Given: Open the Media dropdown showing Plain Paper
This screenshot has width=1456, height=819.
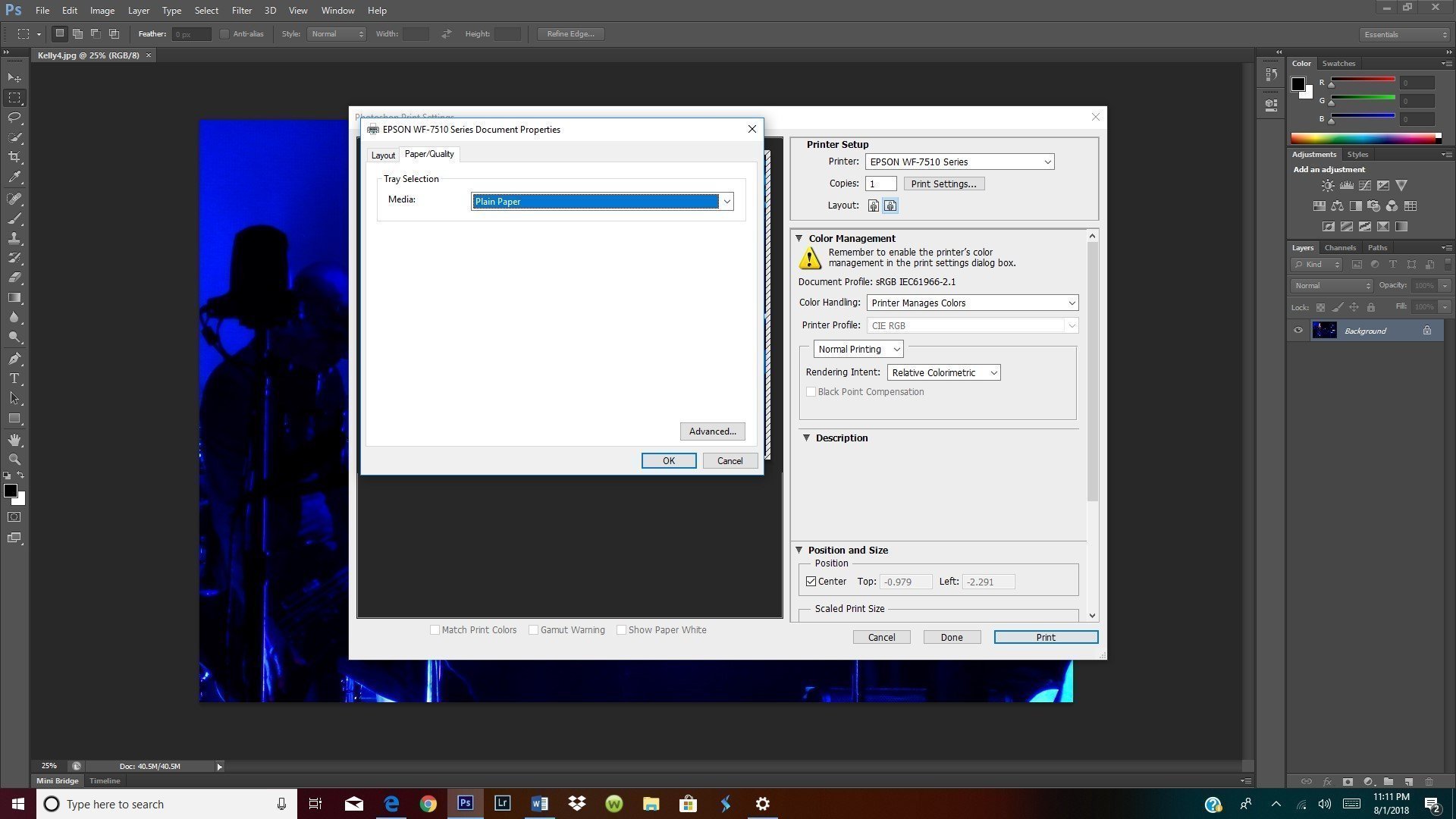Looking at the screenshot, I should point(602,202).
